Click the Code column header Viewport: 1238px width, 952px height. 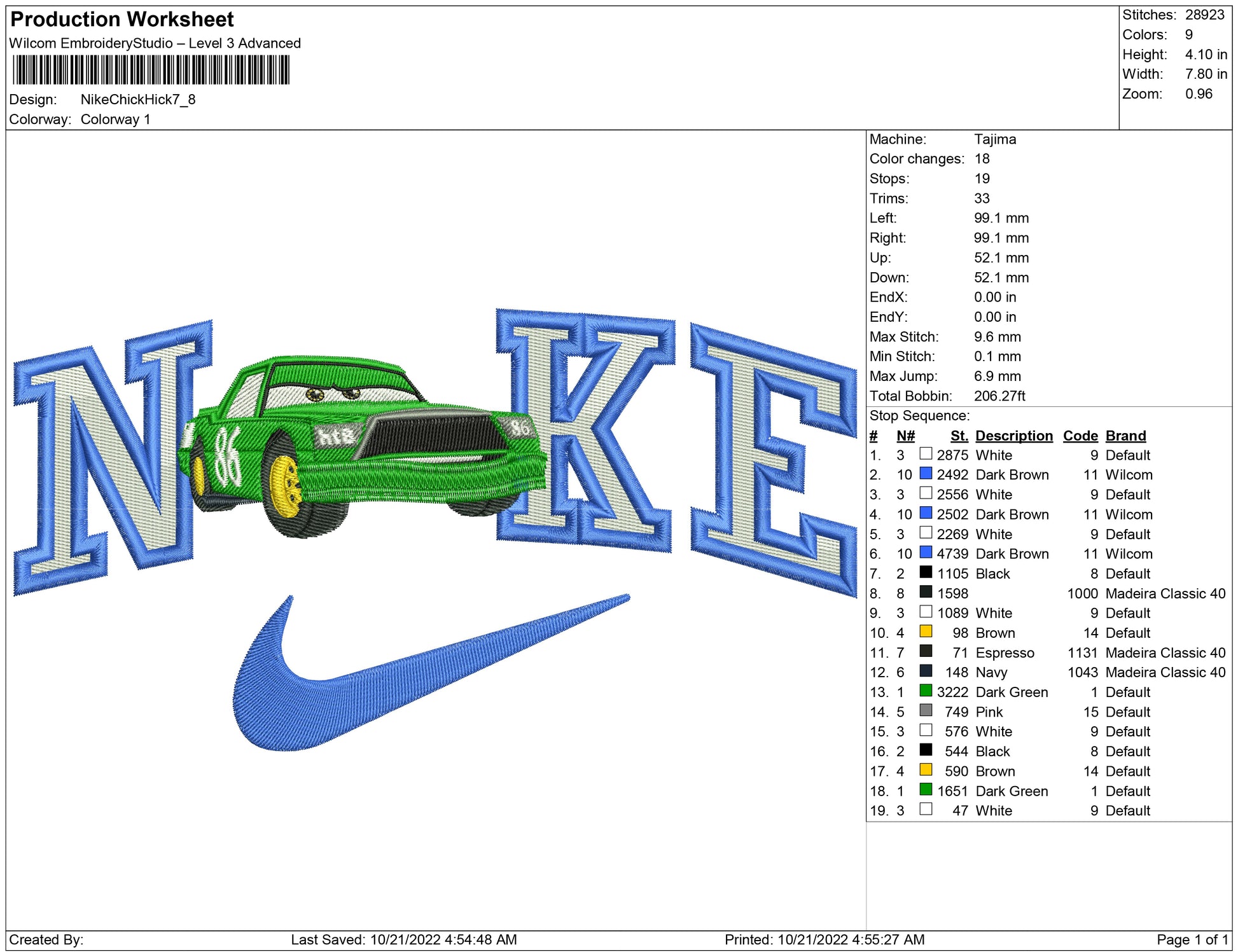pyautogui.click(x=1080, y=436)
